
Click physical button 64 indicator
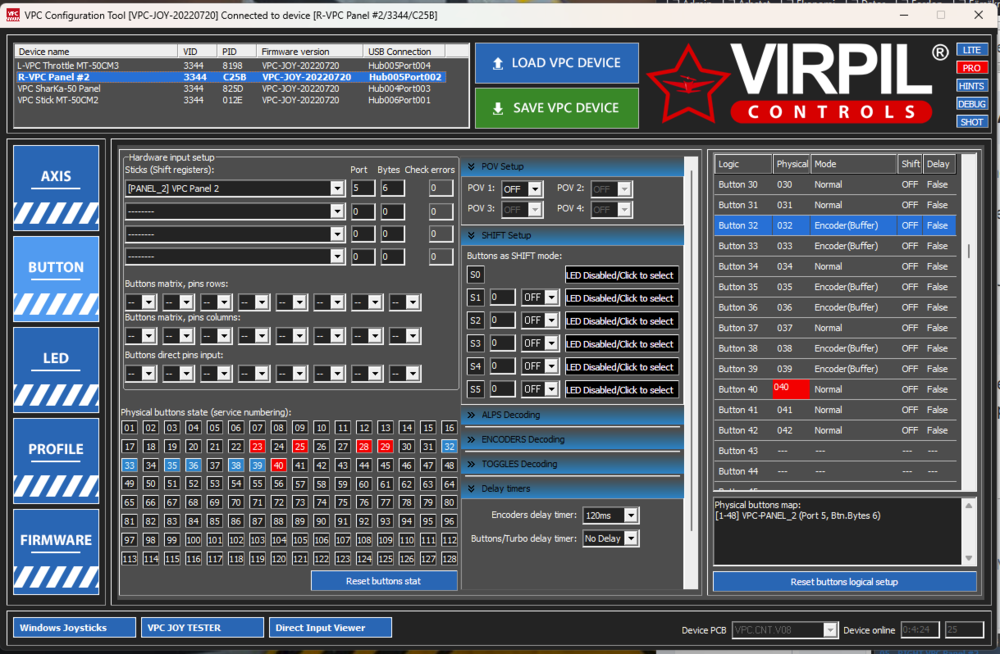449,484
